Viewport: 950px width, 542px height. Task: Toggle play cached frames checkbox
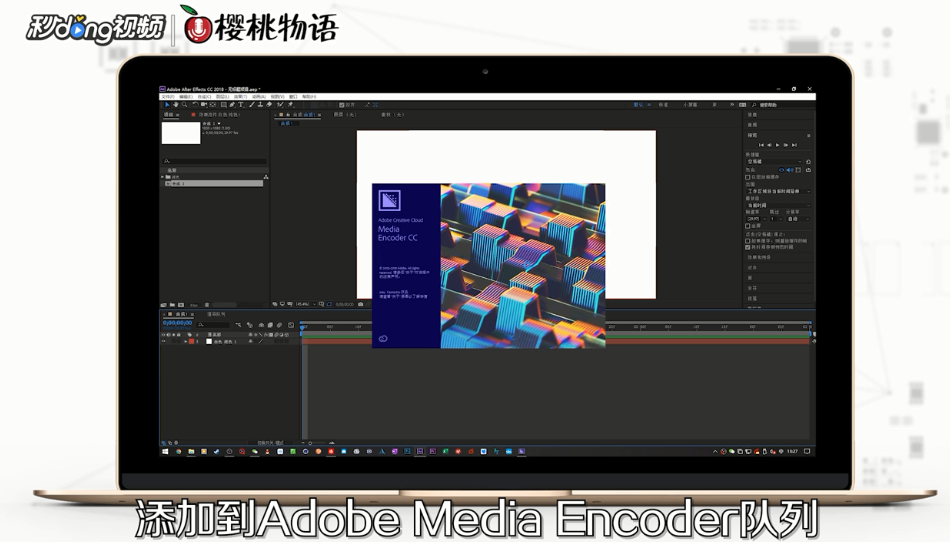click(748, 241)
